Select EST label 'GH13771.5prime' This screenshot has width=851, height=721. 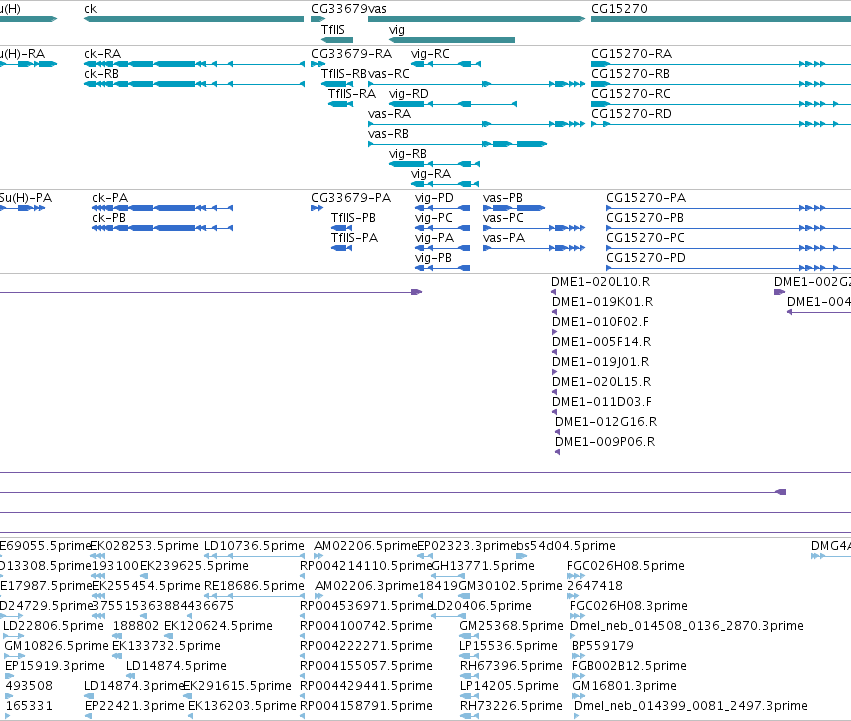tap(483, 566)
